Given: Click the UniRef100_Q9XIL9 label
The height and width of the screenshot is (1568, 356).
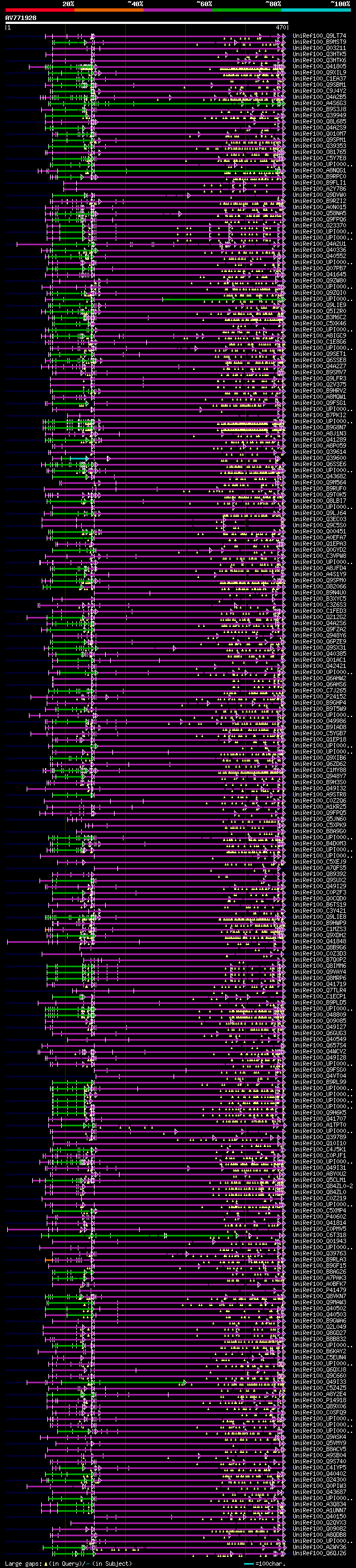Looking at the screenshot, I should 319,73.
